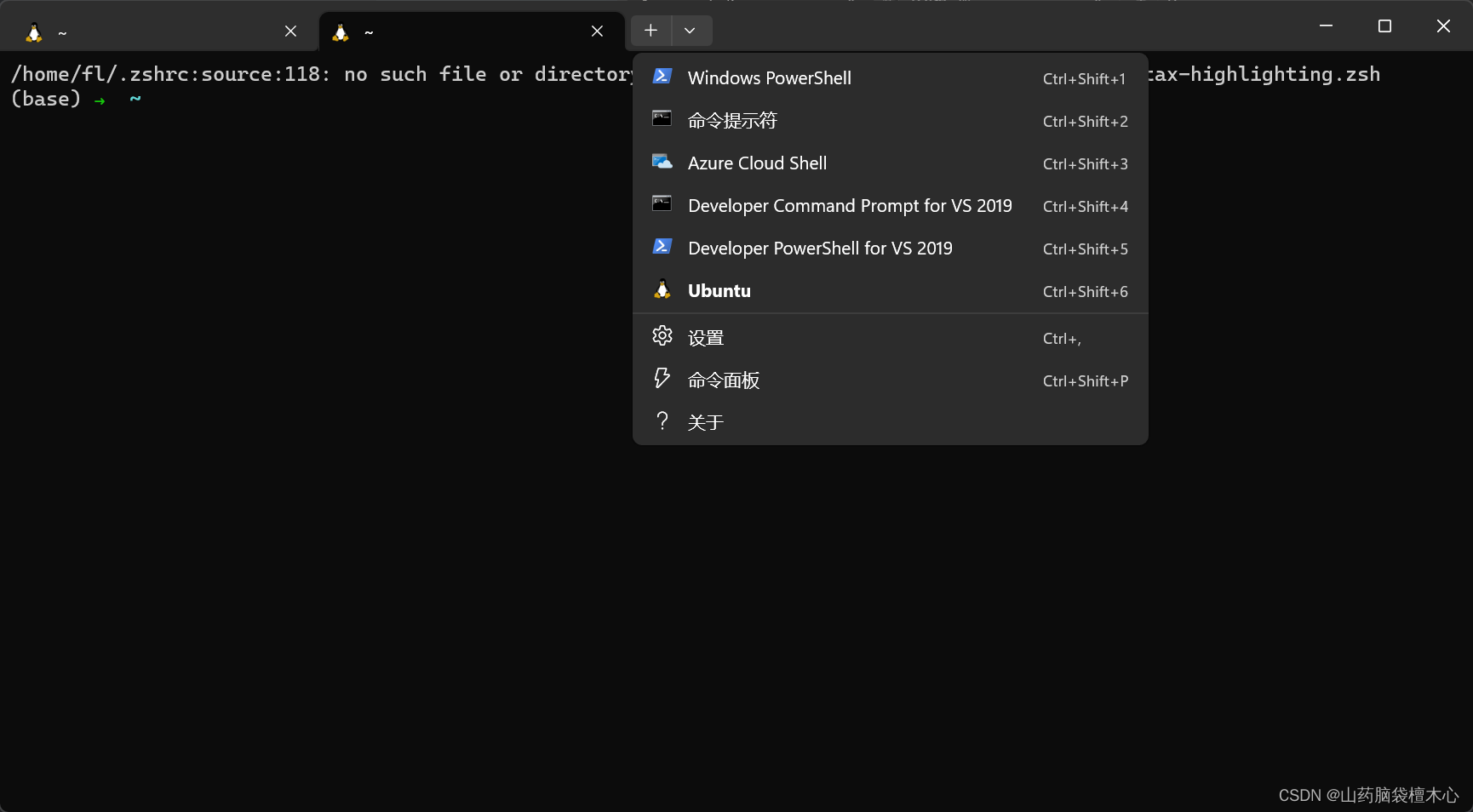Viewport: 1473px width, 812px height.
Task: Open 命令面板 command palette entry
Action: tap(891, 380)
